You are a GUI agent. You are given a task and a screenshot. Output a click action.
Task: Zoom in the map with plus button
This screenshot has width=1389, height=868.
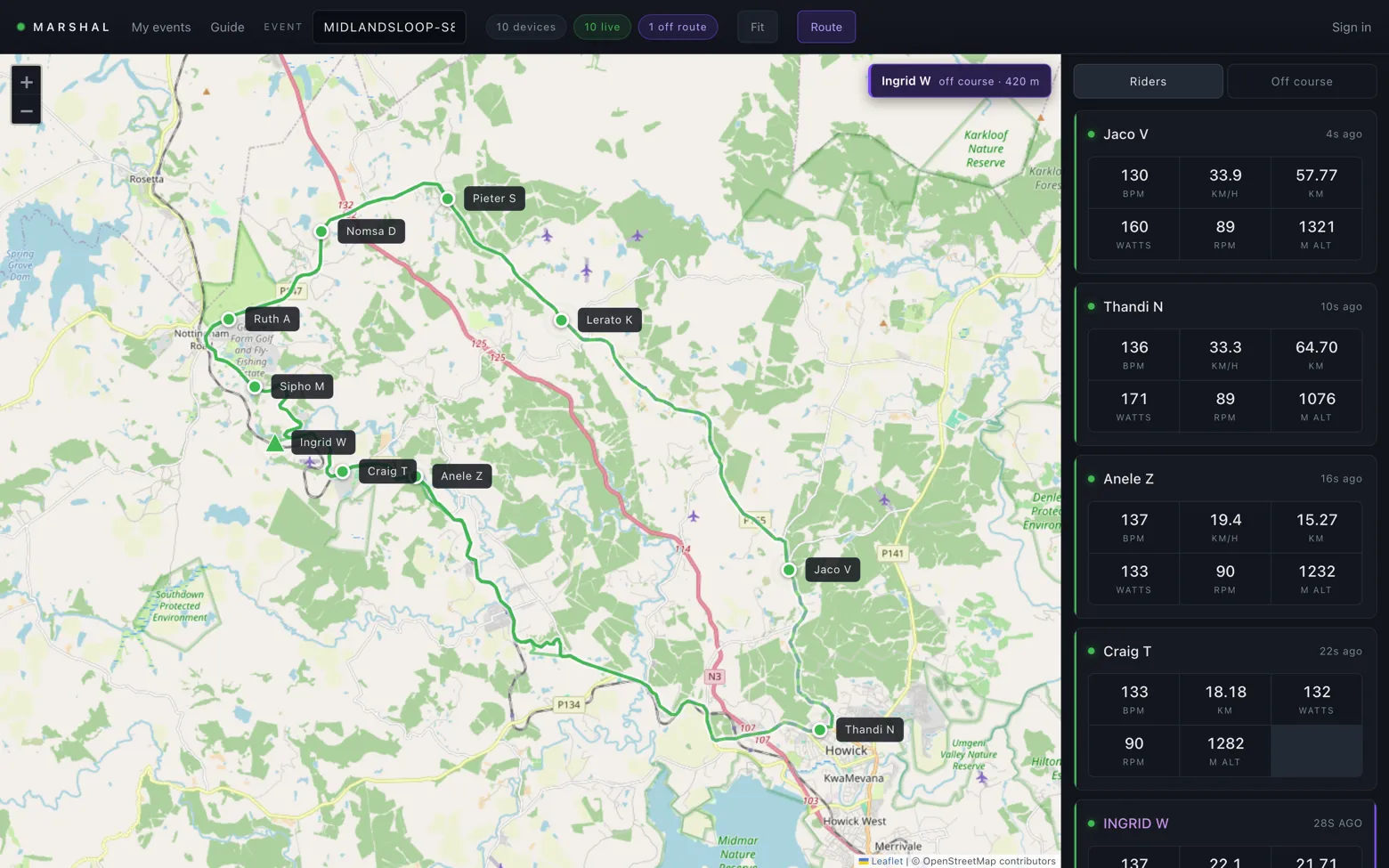(x=26, y=82)
